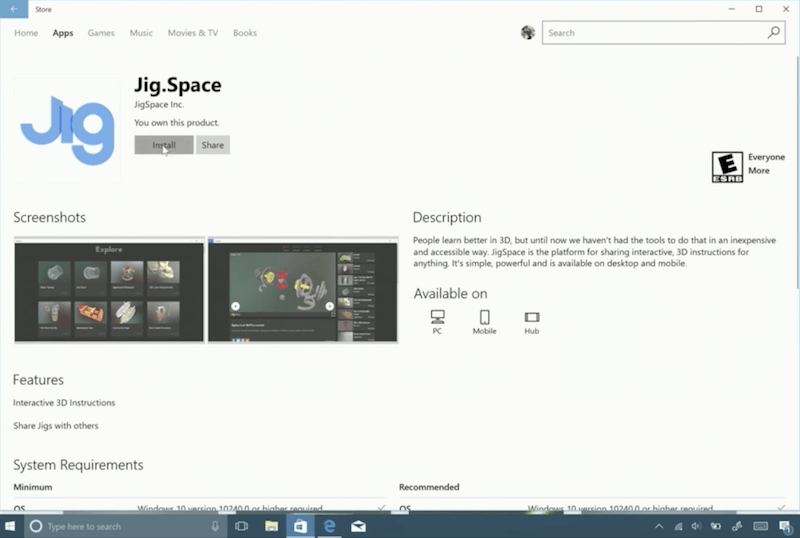This screenshot has width=800, height=538.
Task: Click the ESRB Everyone rating icon
Action: (x=727, y=166)
